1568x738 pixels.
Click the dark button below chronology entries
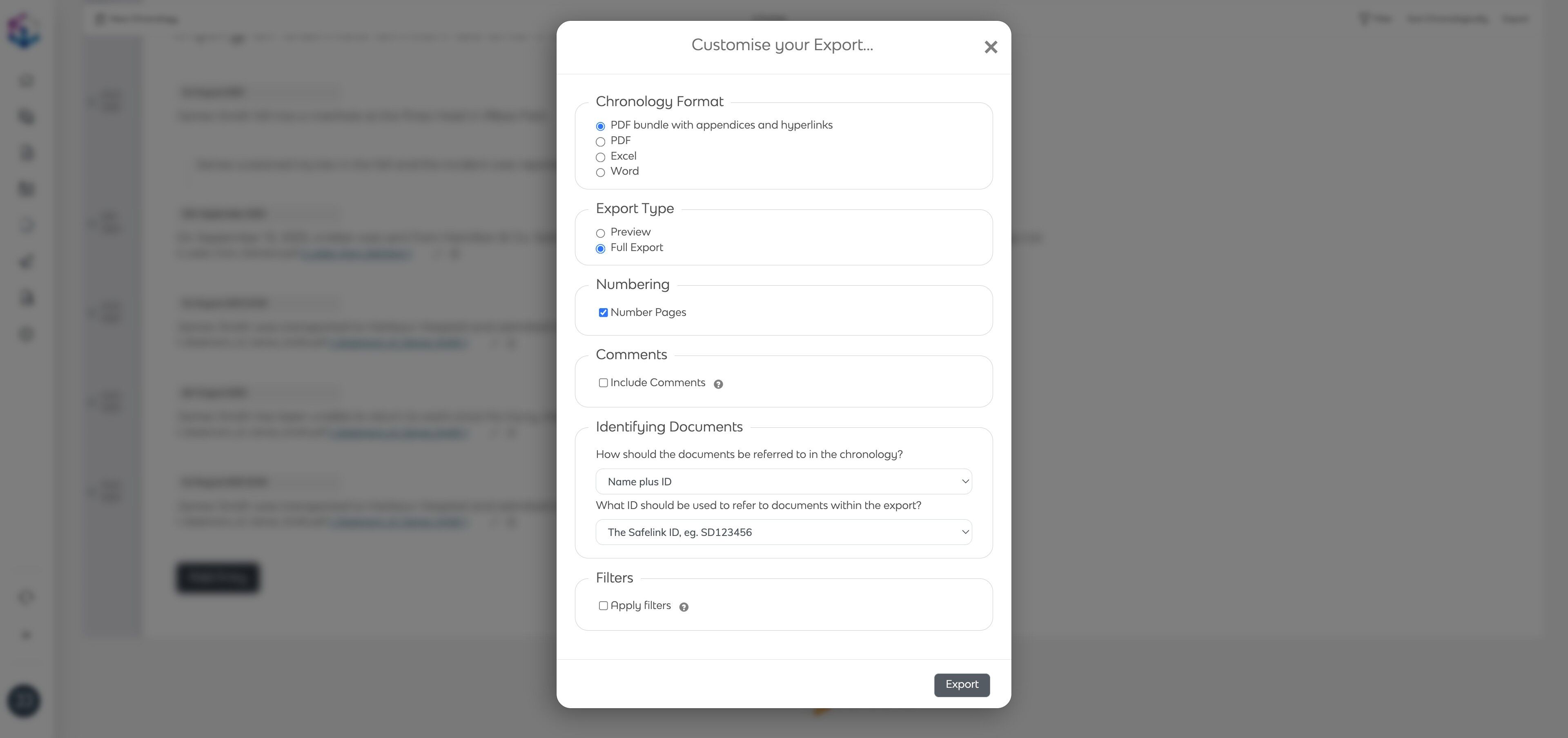[217, 577]
